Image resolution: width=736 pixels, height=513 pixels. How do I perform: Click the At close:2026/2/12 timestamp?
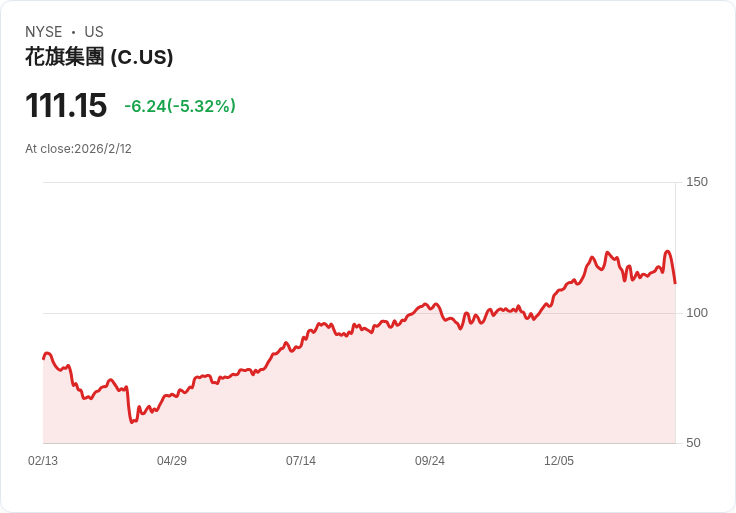pyautogui.click(x=78, y=149)
